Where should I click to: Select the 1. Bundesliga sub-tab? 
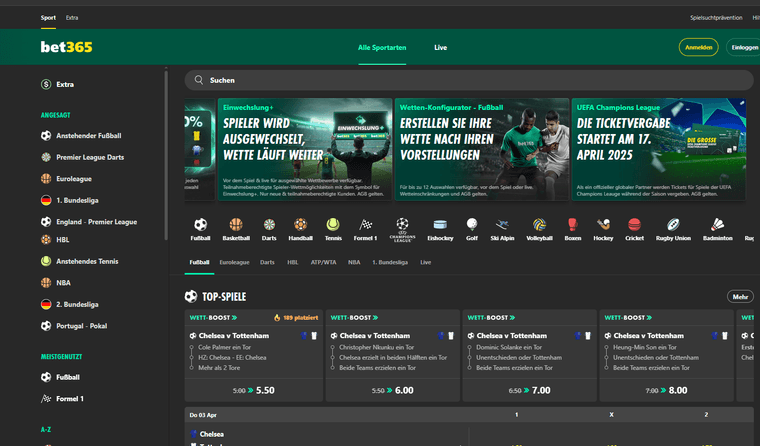point(390,262)
